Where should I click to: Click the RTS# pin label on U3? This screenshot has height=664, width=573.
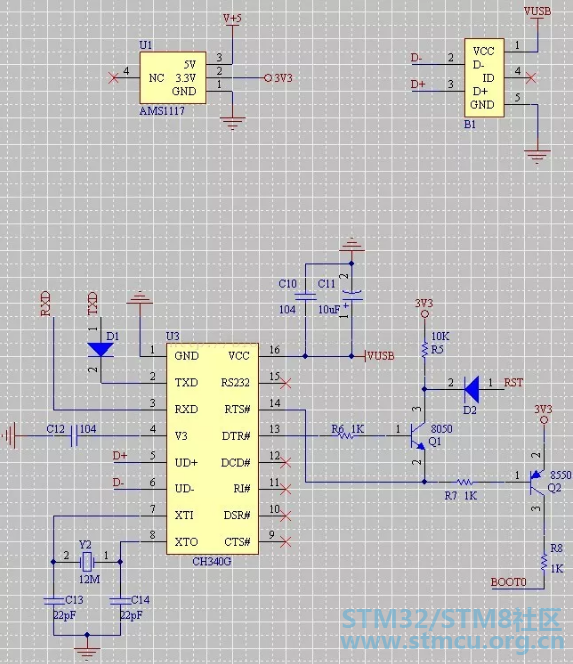click(237, 409)
